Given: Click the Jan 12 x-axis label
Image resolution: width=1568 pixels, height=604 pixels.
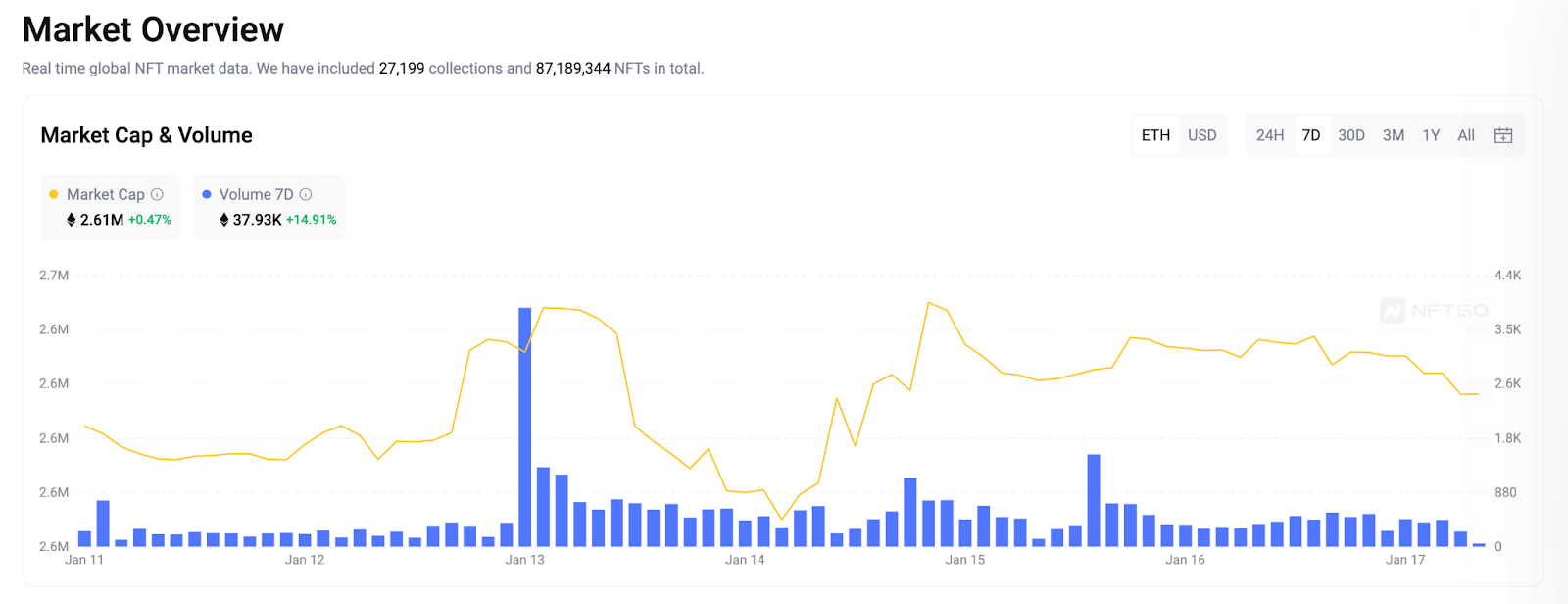Looking at the screenshot, I should click(305, 560).
